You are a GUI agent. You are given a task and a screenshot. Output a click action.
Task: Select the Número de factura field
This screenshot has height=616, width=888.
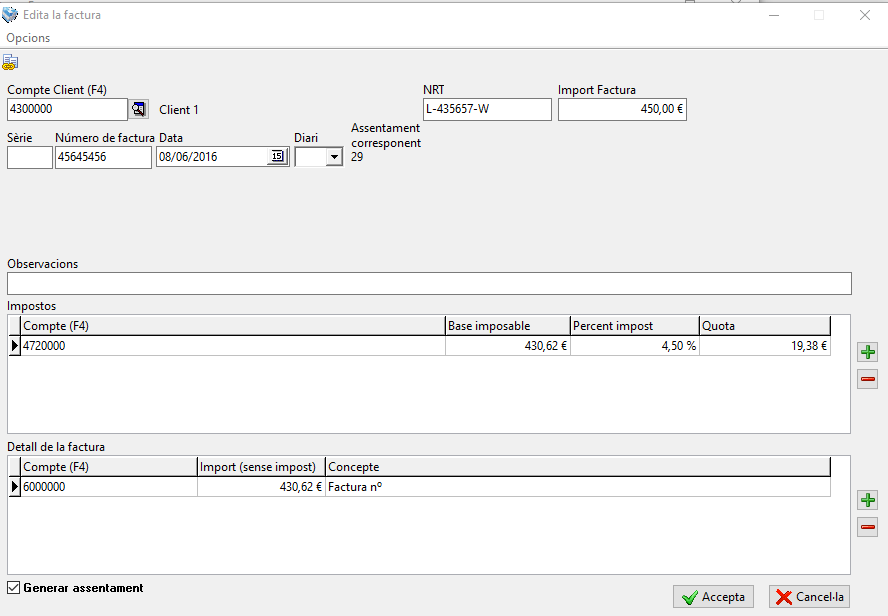pos(104,157)
